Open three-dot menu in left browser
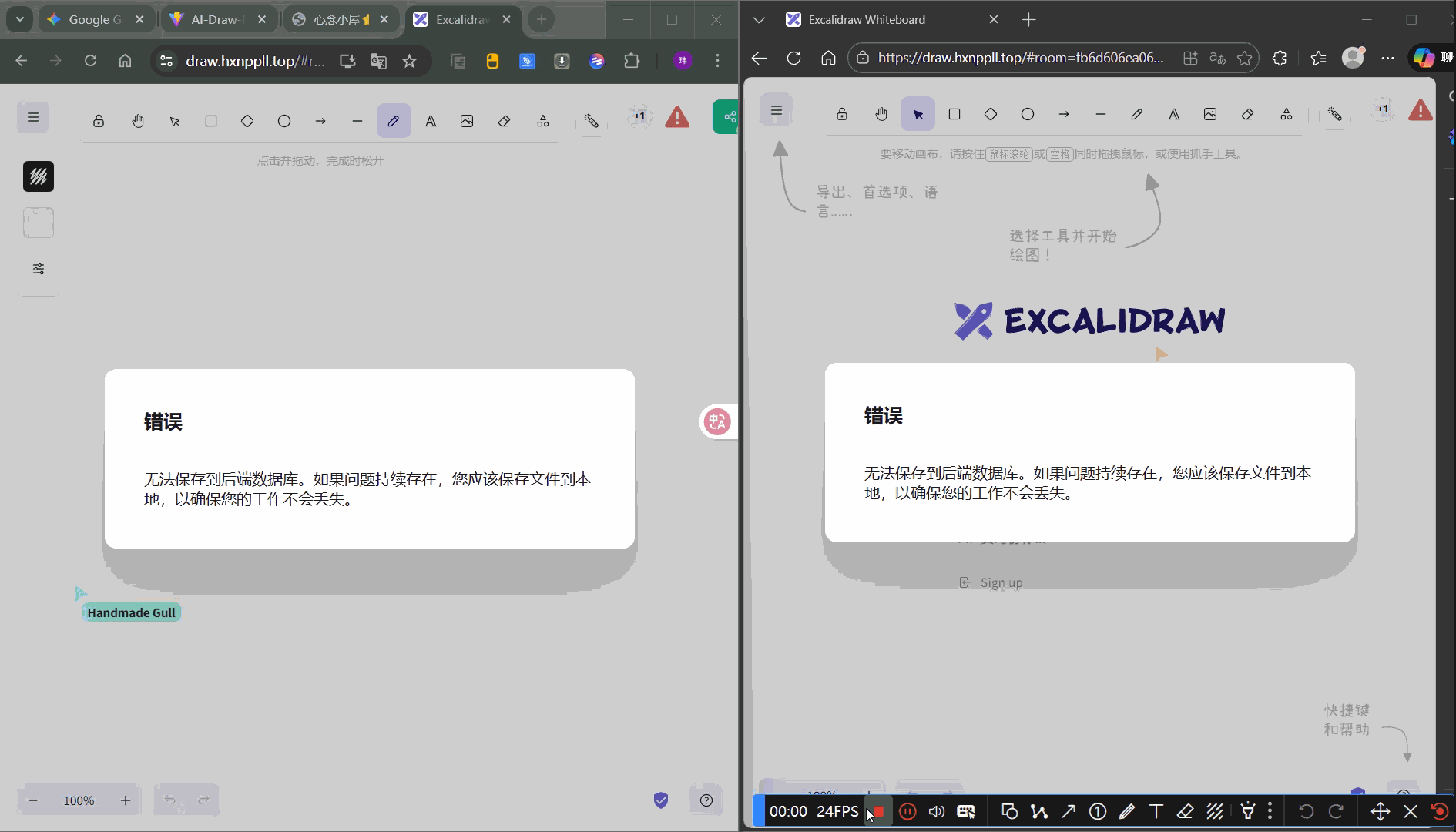1456x832 pixels. pyautogui.click(x=717, y=61)
